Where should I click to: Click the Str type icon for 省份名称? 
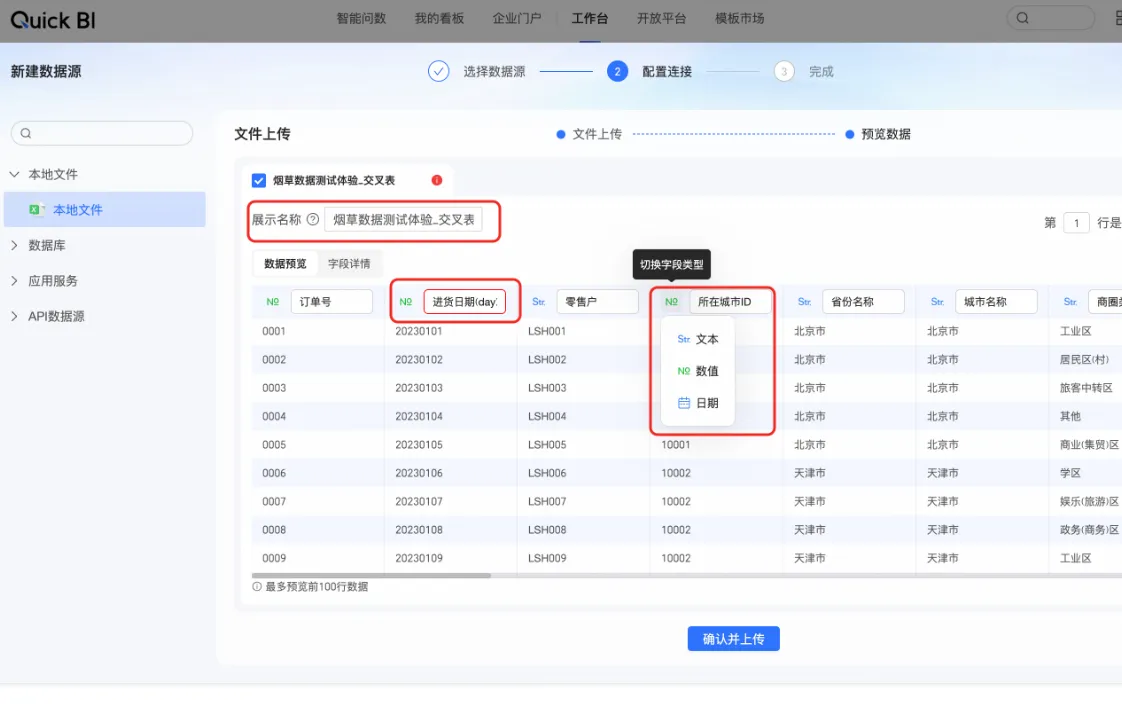click(x=804, y=302)
